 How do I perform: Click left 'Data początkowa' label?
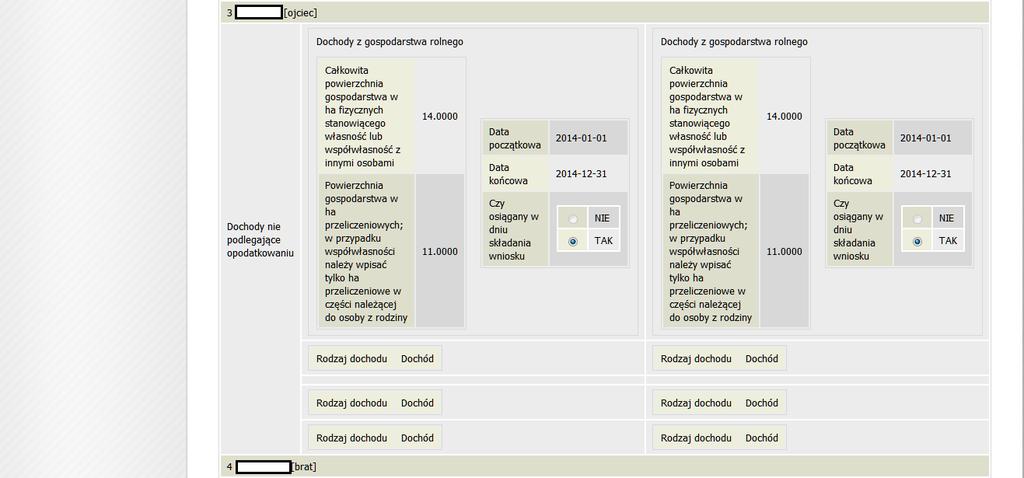click(x=515, y=138)
